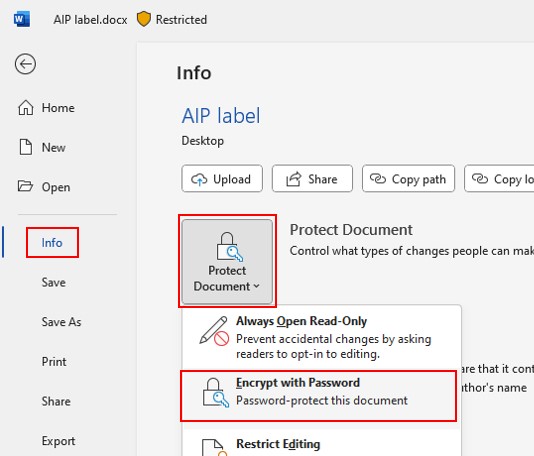Viewport: 534px width, 456px height.
Task: Click the Always Open Read-Only pencil icon
Action: [214, 331]
